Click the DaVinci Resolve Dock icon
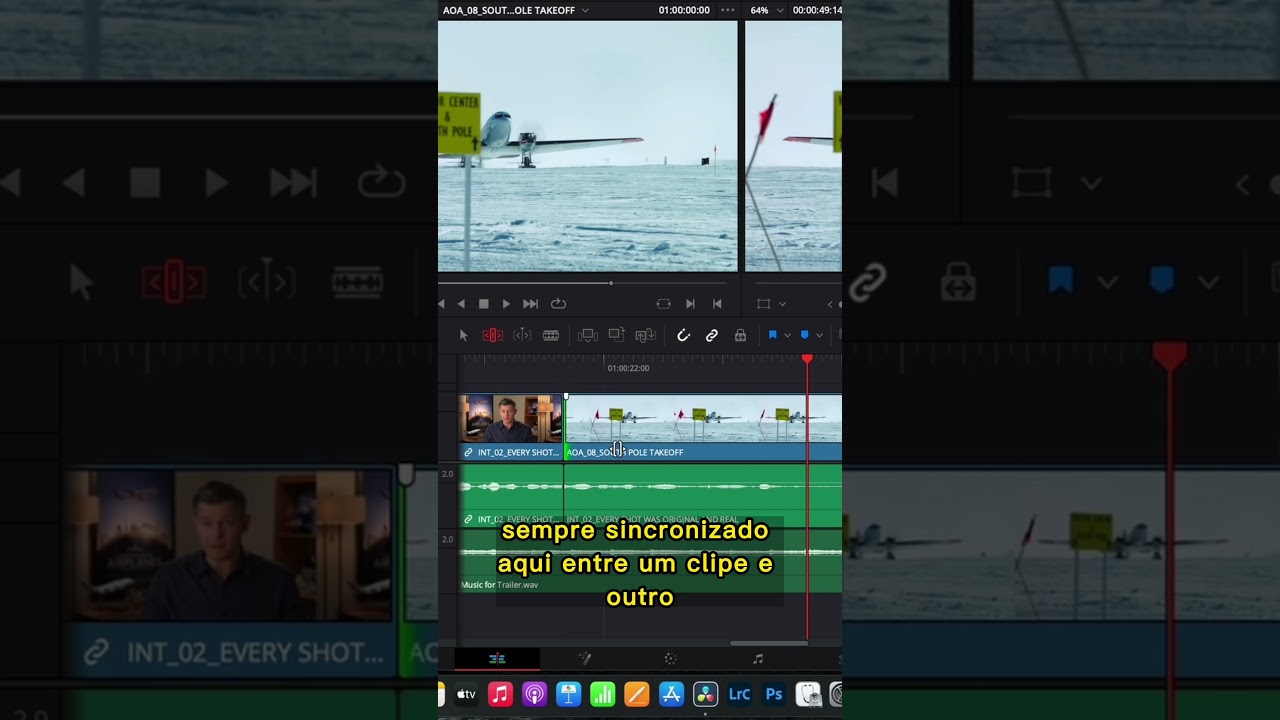 [705, 694]
